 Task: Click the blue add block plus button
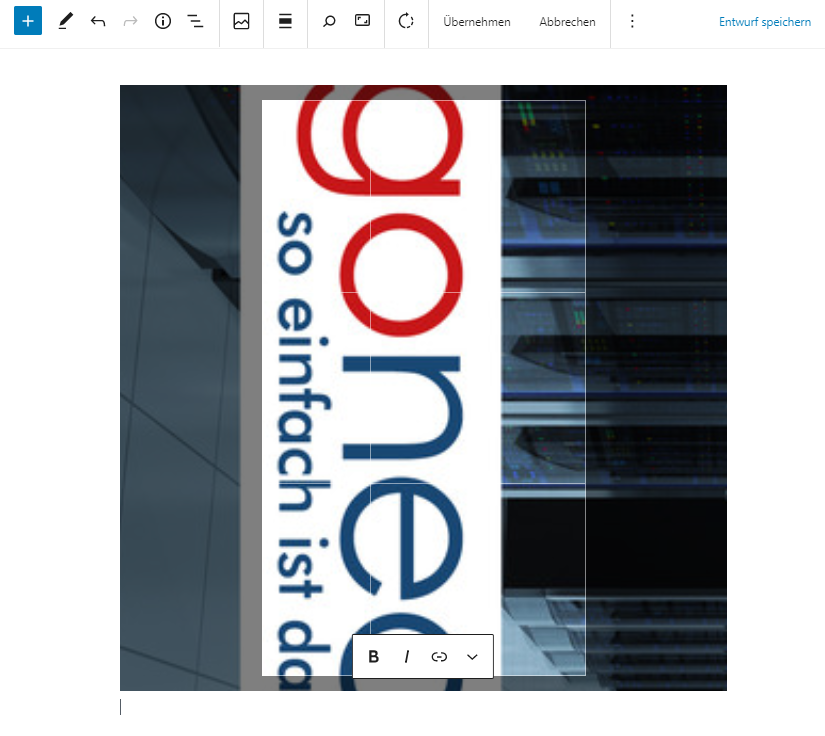[27, 21]
